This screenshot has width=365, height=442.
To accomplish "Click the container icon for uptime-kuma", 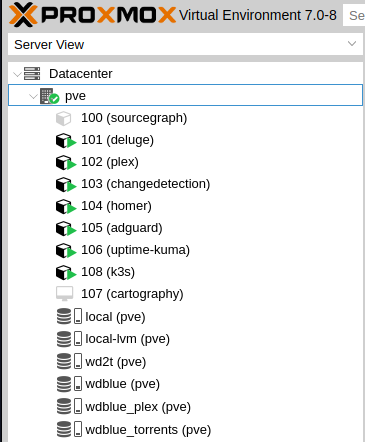I will 66,250.
